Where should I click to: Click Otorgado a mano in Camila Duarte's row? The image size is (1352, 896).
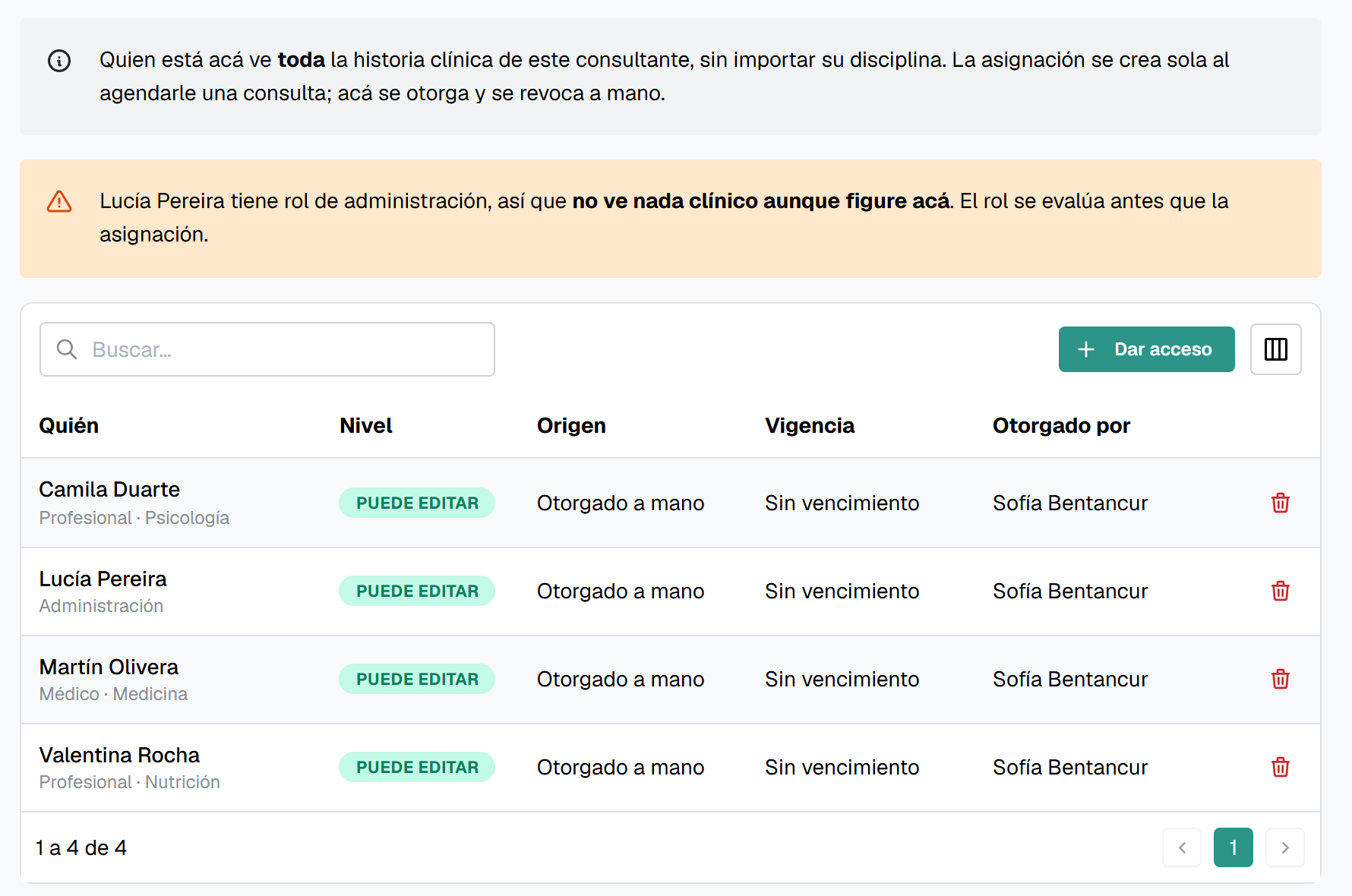coord(621,503)
